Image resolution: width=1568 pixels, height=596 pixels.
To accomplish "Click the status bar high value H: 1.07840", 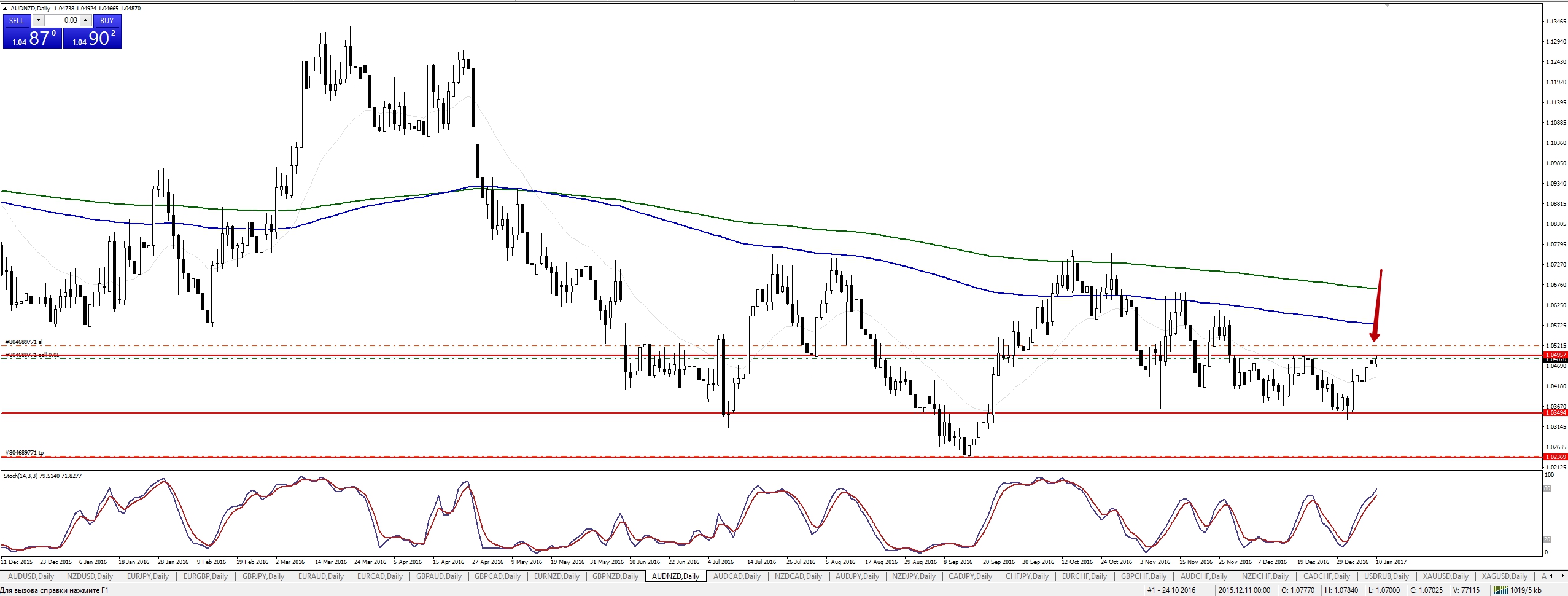I will tap(1341, 590).
